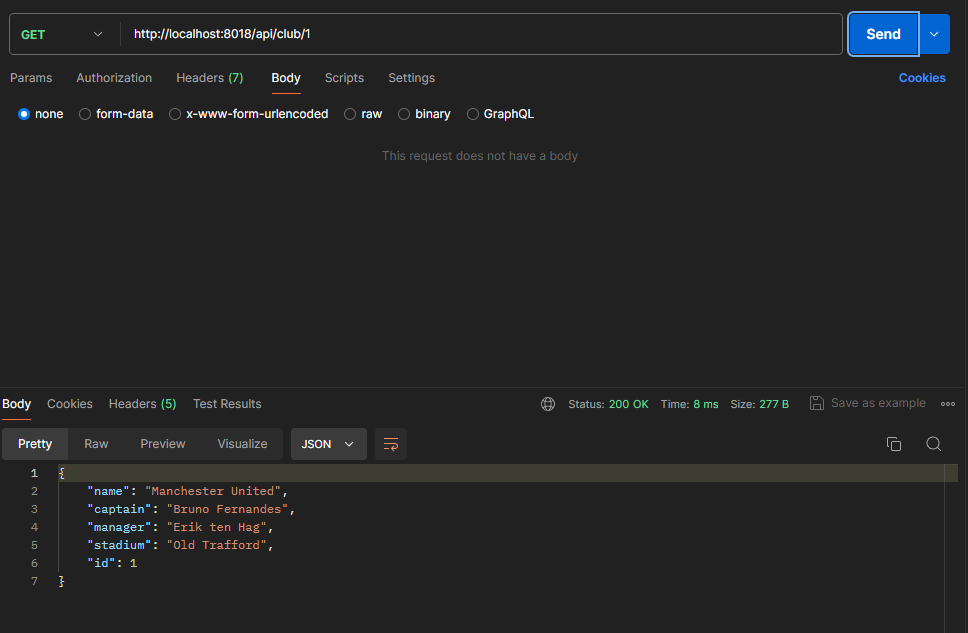Select the raw body radio button
The height and width of the screenshot is (633, 968).
tap(350, 114)
